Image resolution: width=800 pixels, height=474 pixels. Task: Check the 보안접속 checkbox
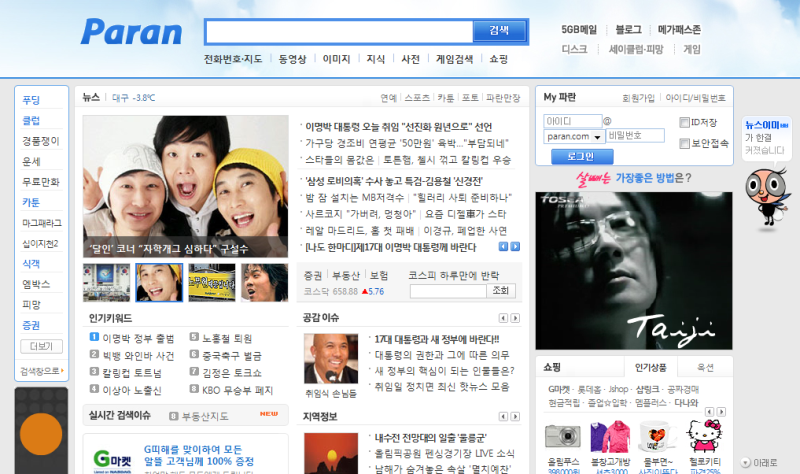684,144
